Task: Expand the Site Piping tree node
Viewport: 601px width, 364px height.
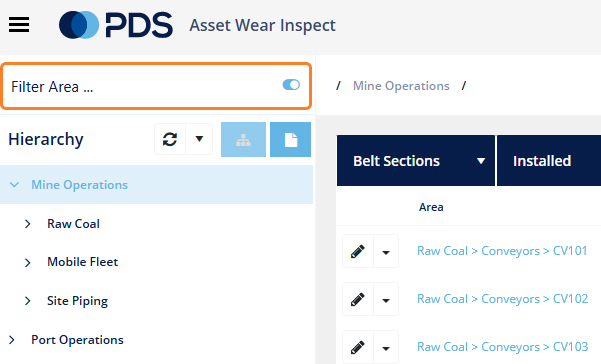Action: [28, 301]
